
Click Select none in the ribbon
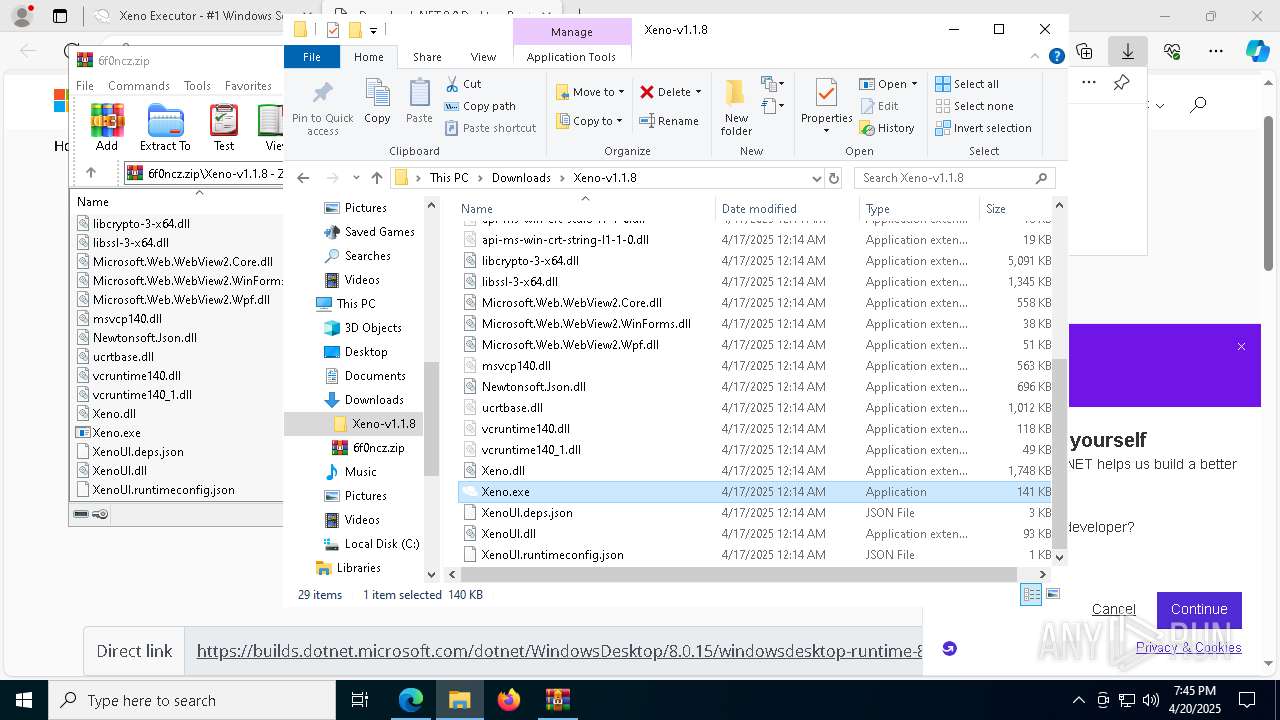coord(974,106)
